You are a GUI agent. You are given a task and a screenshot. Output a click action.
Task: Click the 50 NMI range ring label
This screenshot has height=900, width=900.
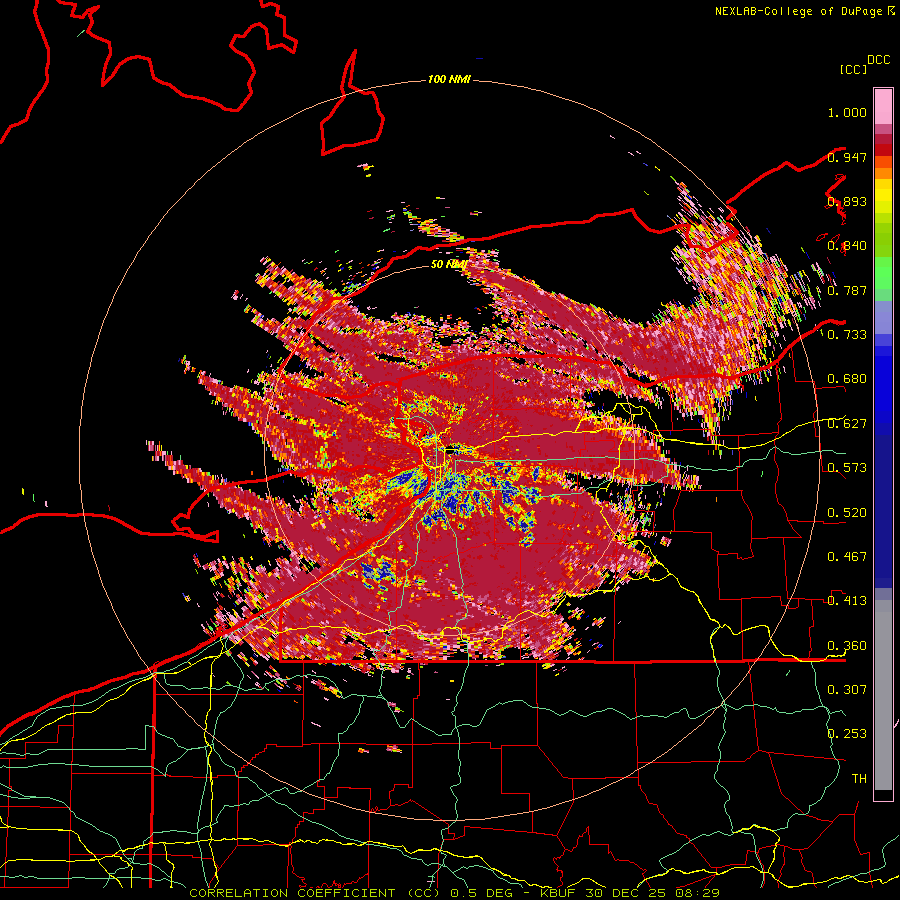(448, 264)
